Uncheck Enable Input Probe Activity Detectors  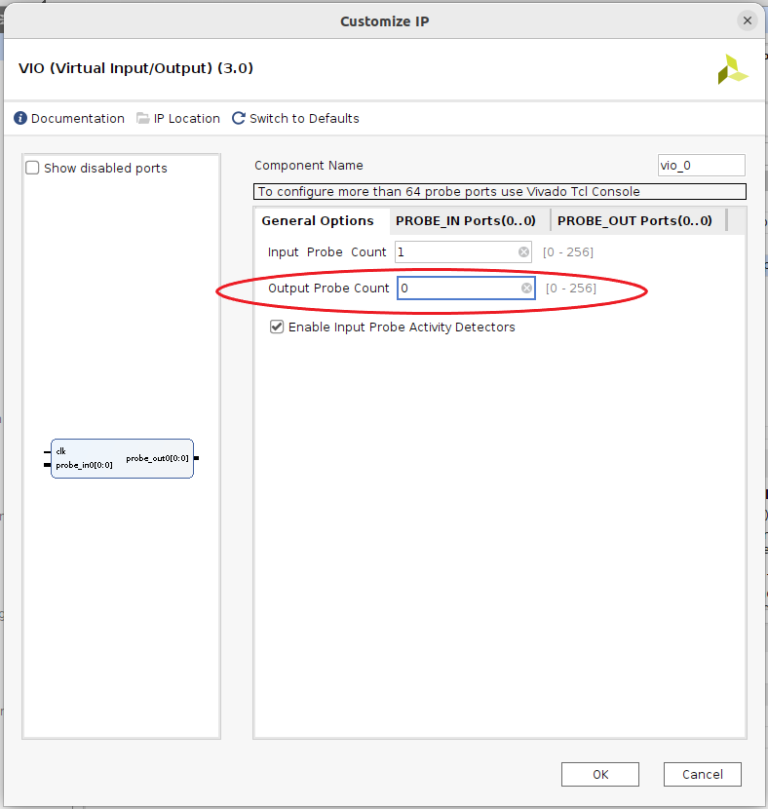click(277, 327)
